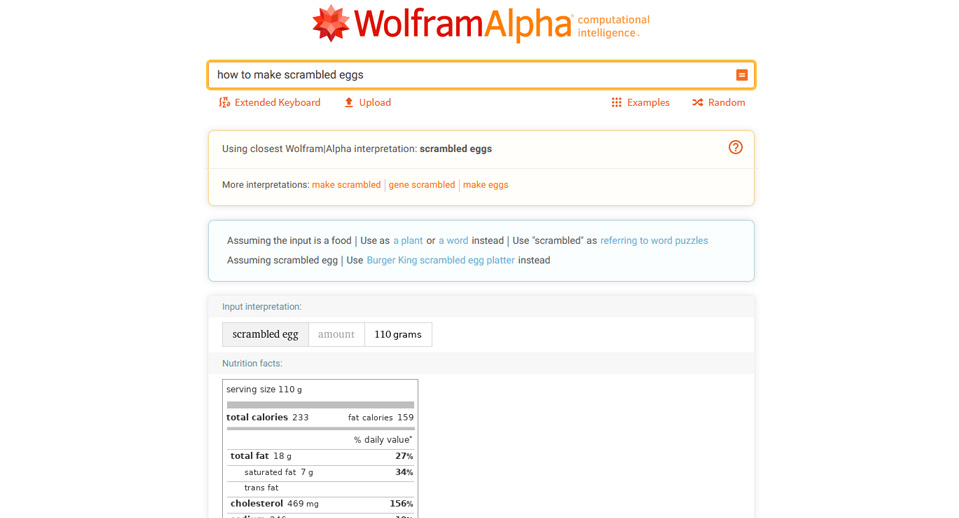Image resolution: width=959 pixels, height=518 pixels.
Task: Click the 156% cholesterol daily value
Action: click(x=401, y=504)
